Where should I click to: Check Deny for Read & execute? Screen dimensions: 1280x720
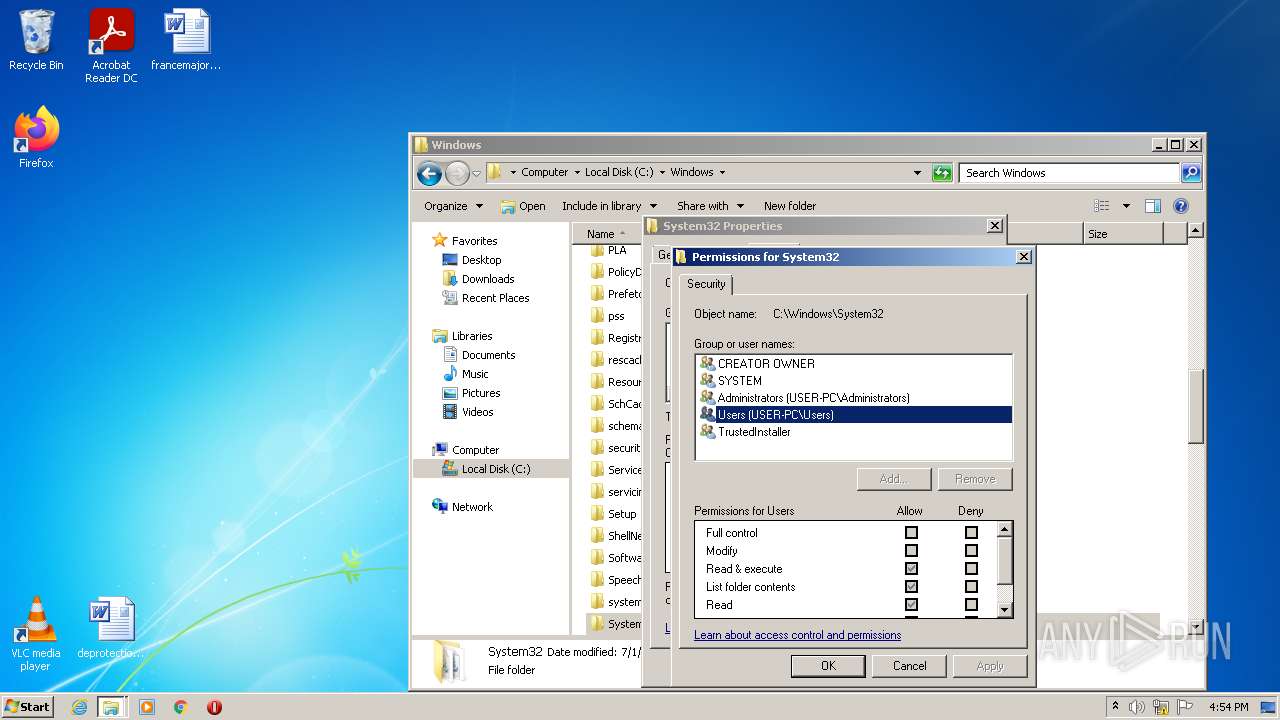click(971, 569)
